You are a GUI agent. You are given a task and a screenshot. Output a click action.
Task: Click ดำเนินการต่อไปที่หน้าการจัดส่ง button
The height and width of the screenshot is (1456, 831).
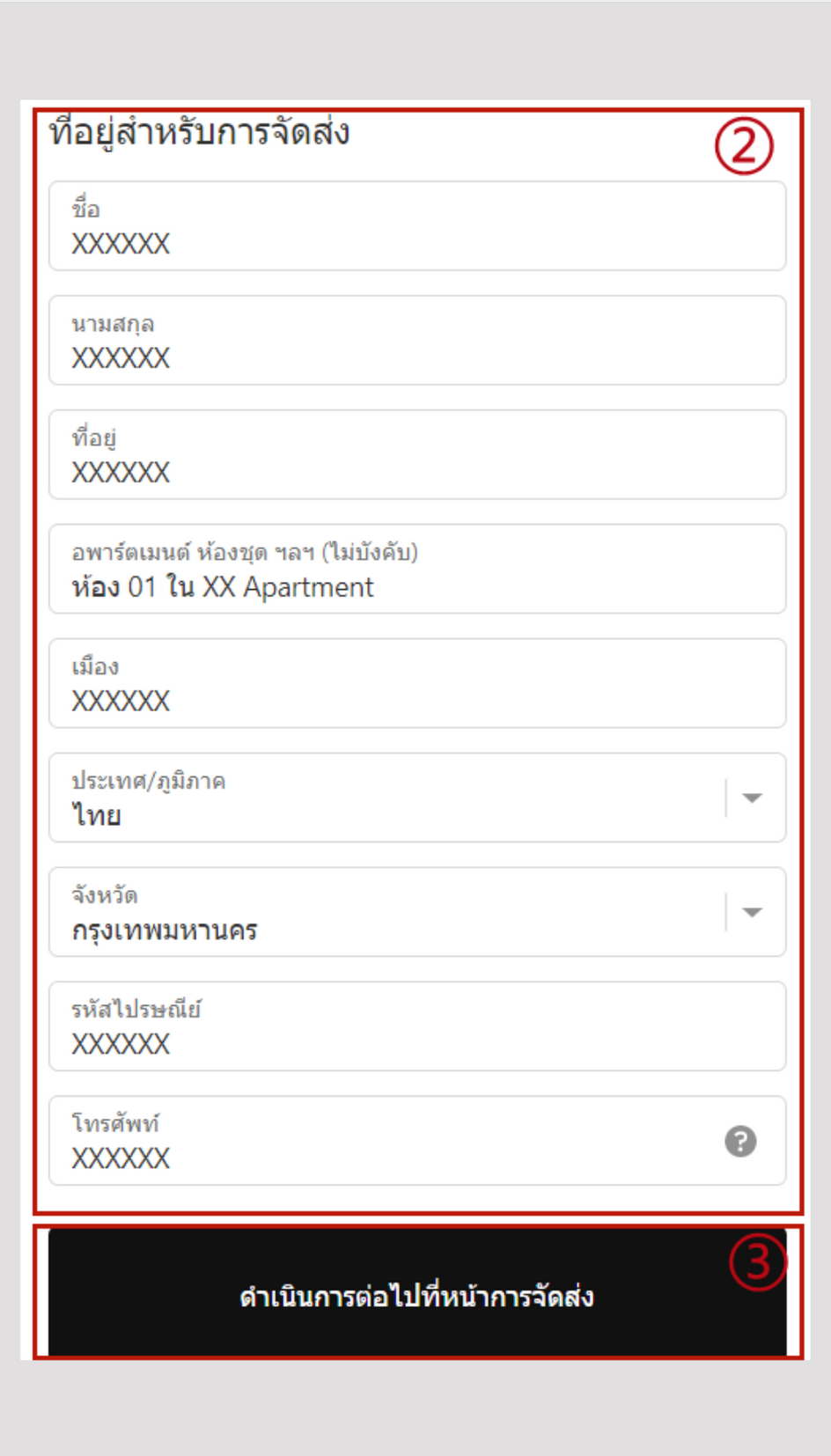click(417, 1294)
